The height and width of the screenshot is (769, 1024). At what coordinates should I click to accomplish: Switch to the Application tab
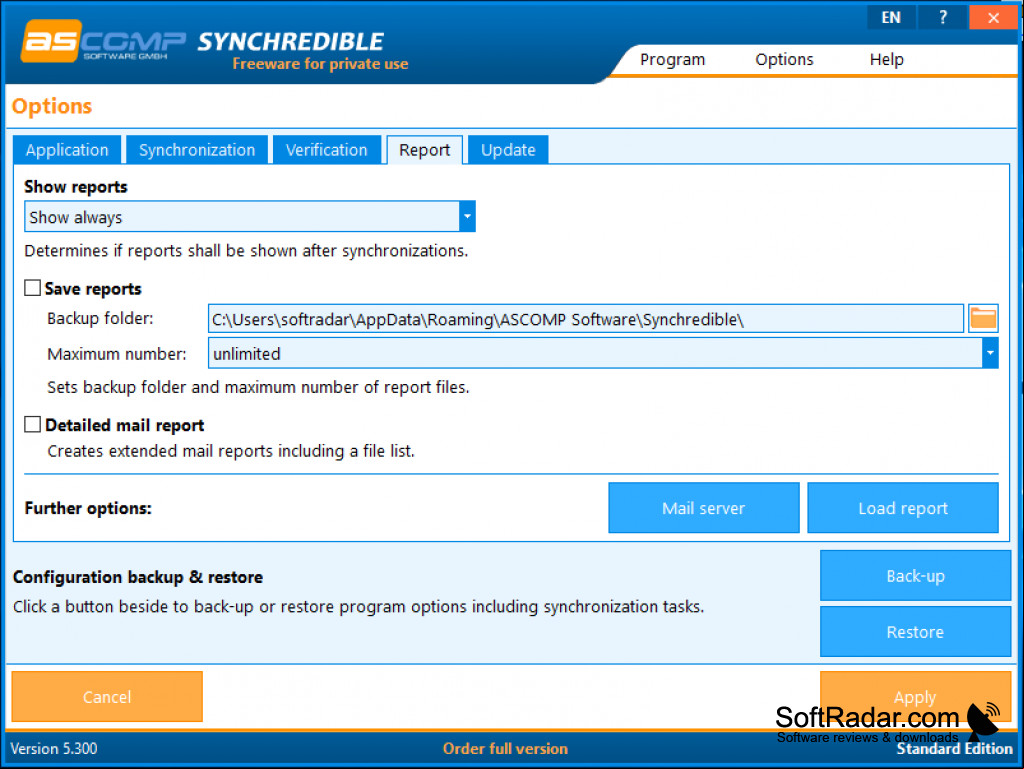pyautogui.click(x=67, y=150)
